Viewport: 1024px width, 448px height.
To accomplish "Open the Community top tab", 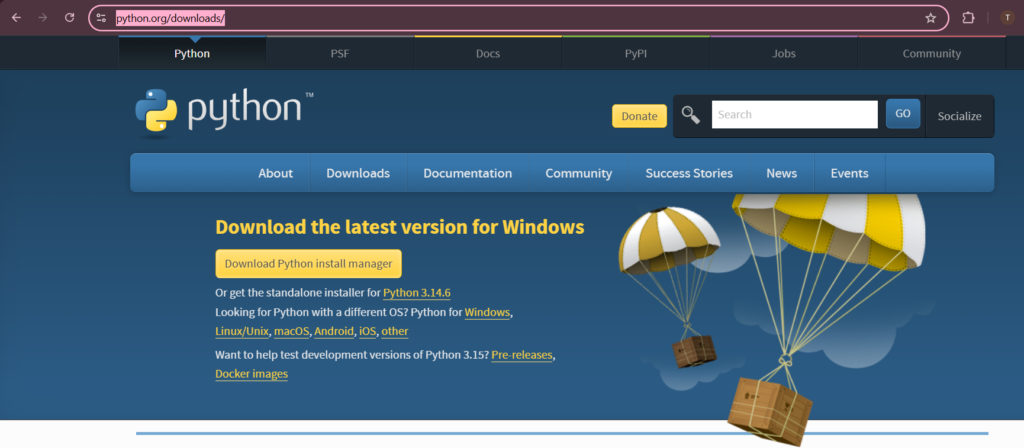I will (x=931, y=54).
